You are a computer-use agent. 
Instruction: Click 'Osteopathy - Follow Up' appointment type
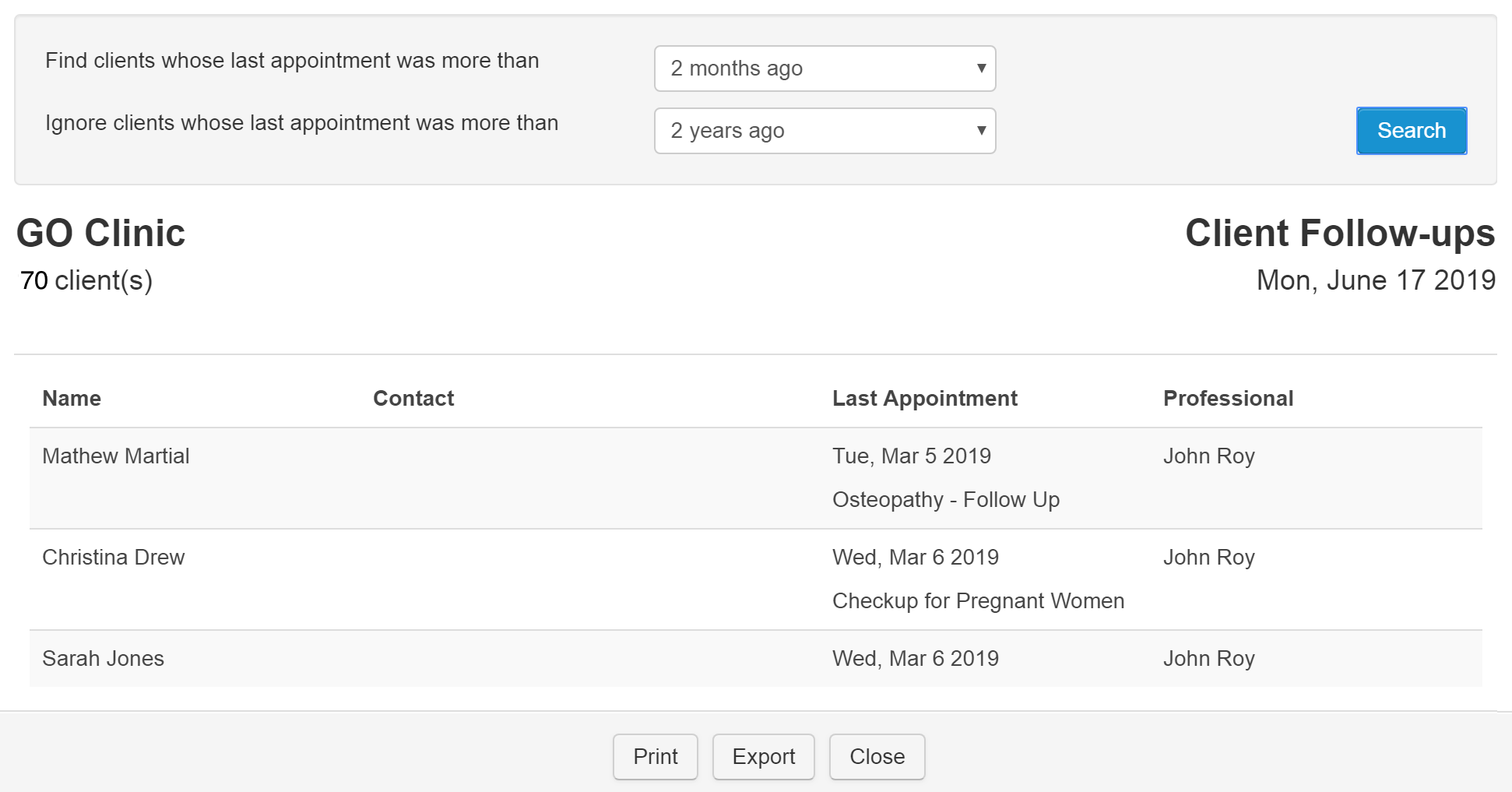(x=946, y=499)
